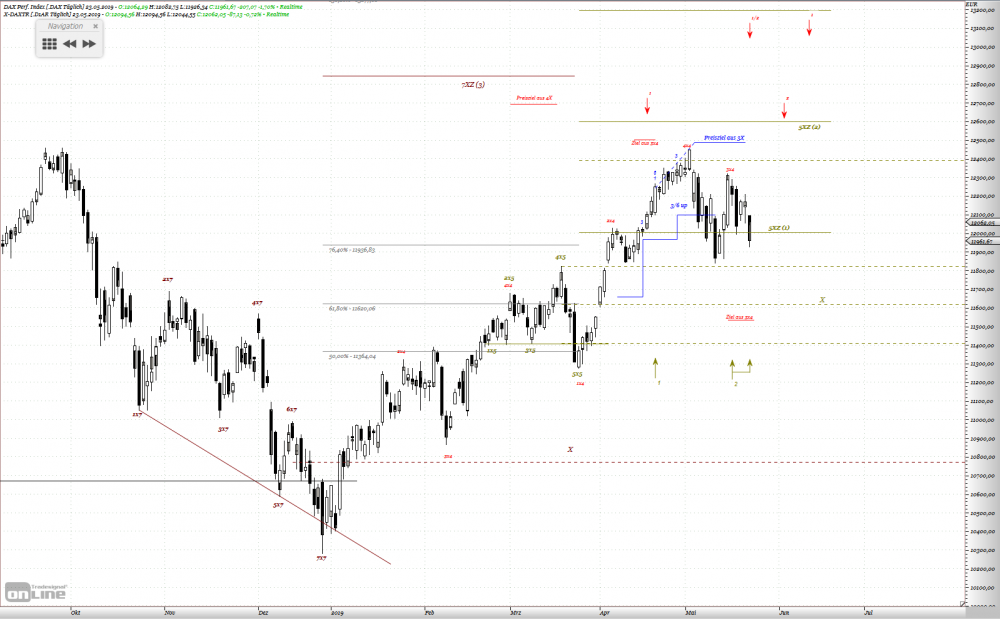Viewport: 1000px width, 619px height.
Task: Click the 7XZ (3) level label
Action: pyautogui.click(x=473, y=84)
